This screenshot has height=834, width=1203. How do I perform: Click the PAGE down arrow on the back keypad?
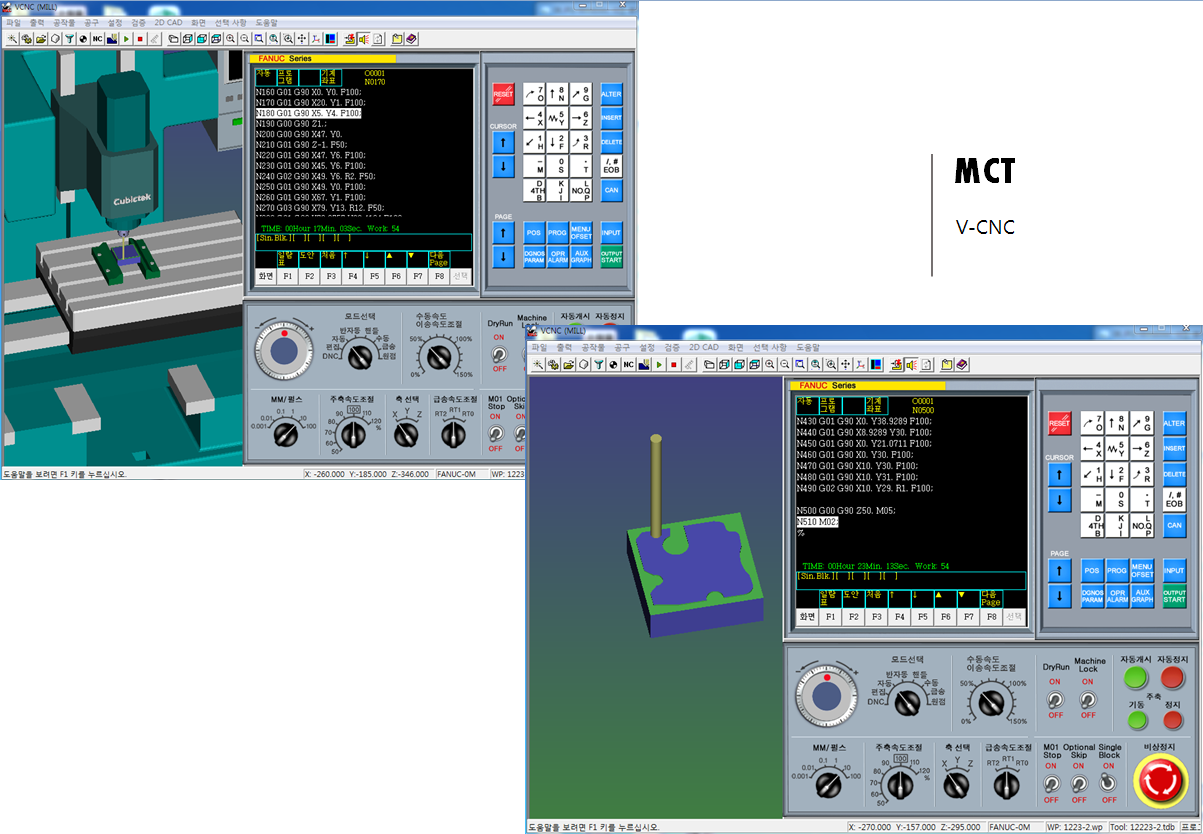point(503,257)
